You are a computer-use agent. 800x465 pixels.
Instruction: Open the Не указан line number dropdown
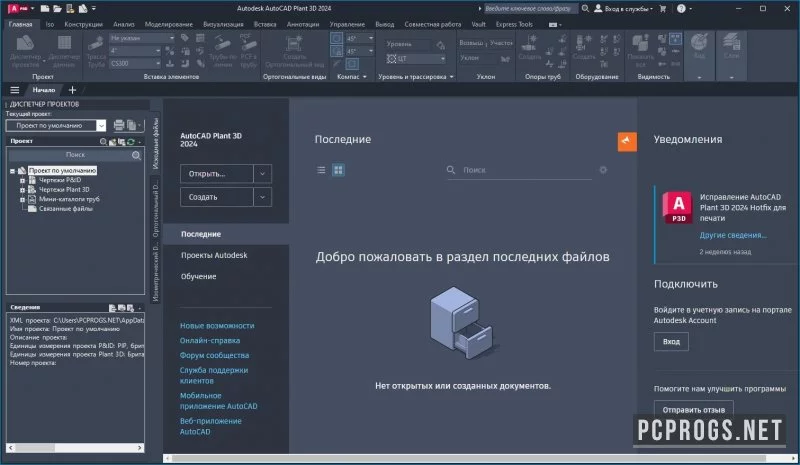click(x=171, y=38)
